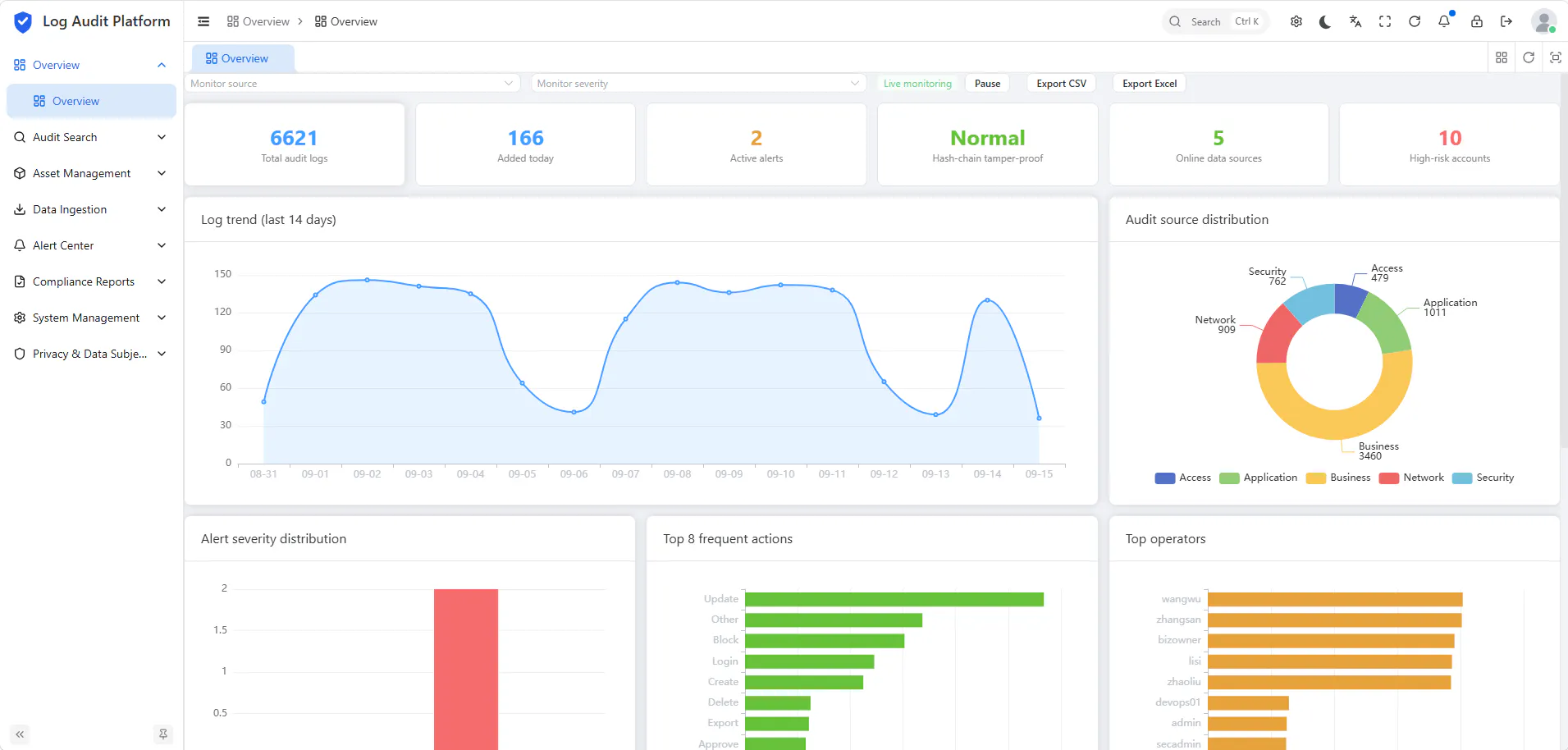The image size is (1568, 750).
Task: Expand the Asset Management menu
Action: 91,173
